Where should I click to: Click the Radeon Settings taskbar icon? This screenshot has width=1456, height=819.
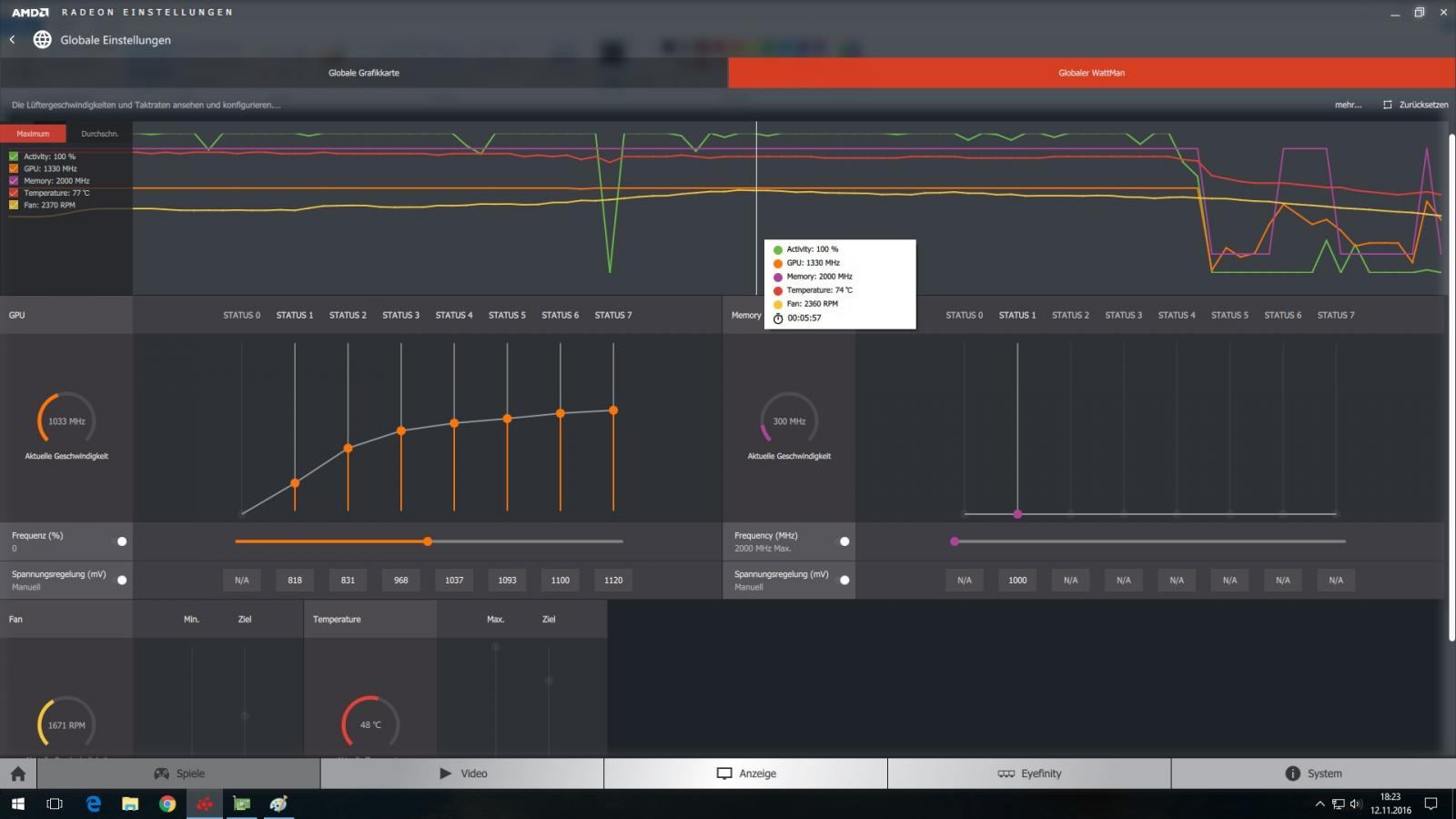click(x=205, y=804)
